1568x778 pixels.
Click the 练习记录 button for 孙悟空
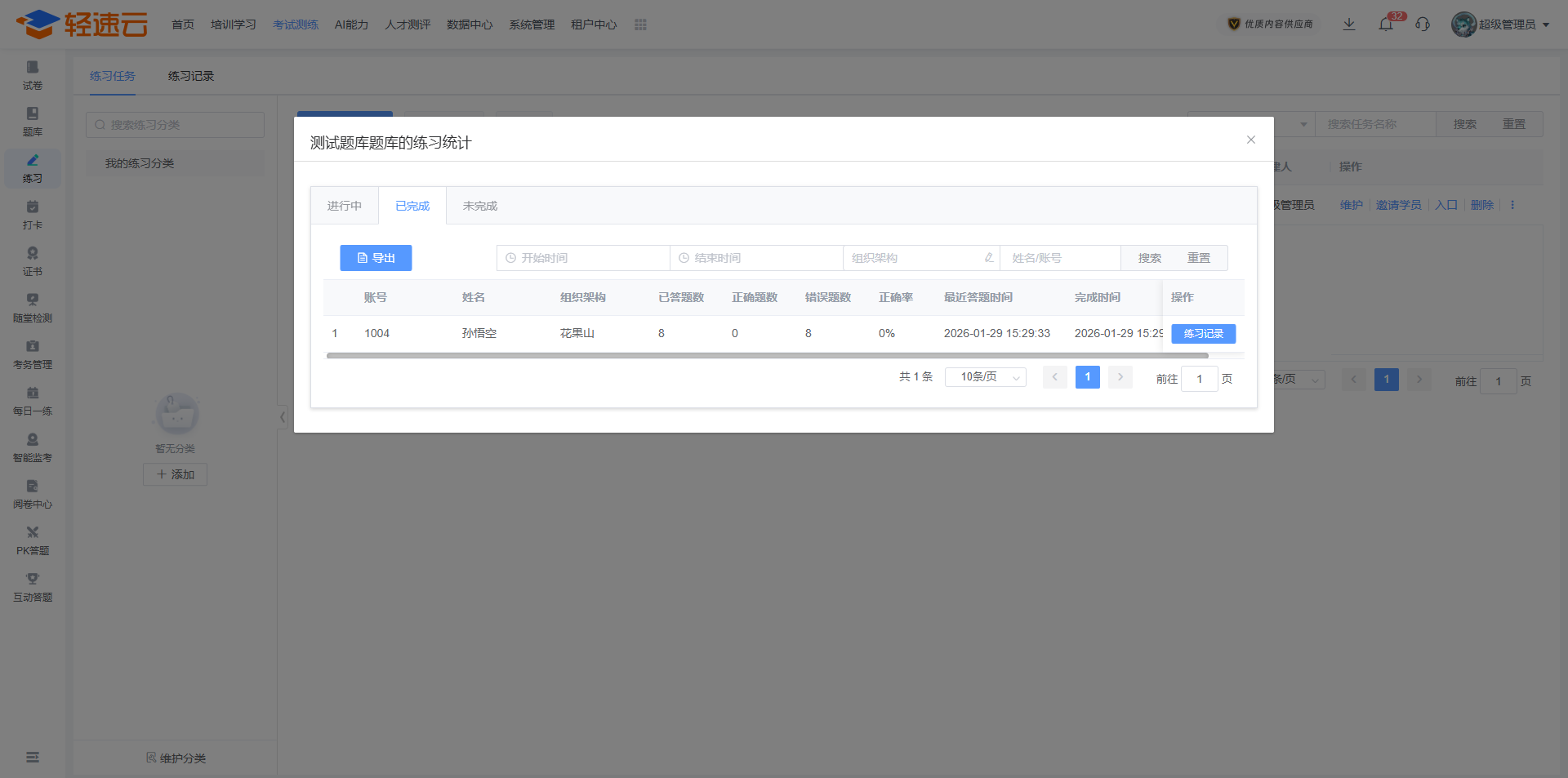coord(1203,333)
